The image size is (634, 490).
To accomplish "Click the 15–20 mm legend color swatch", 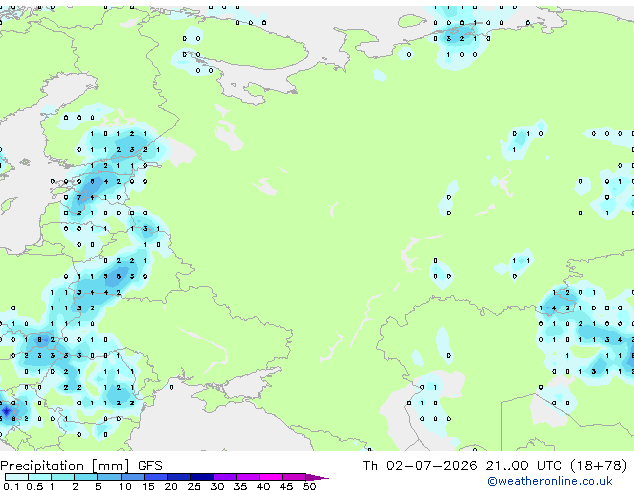I will click(156, 477).
